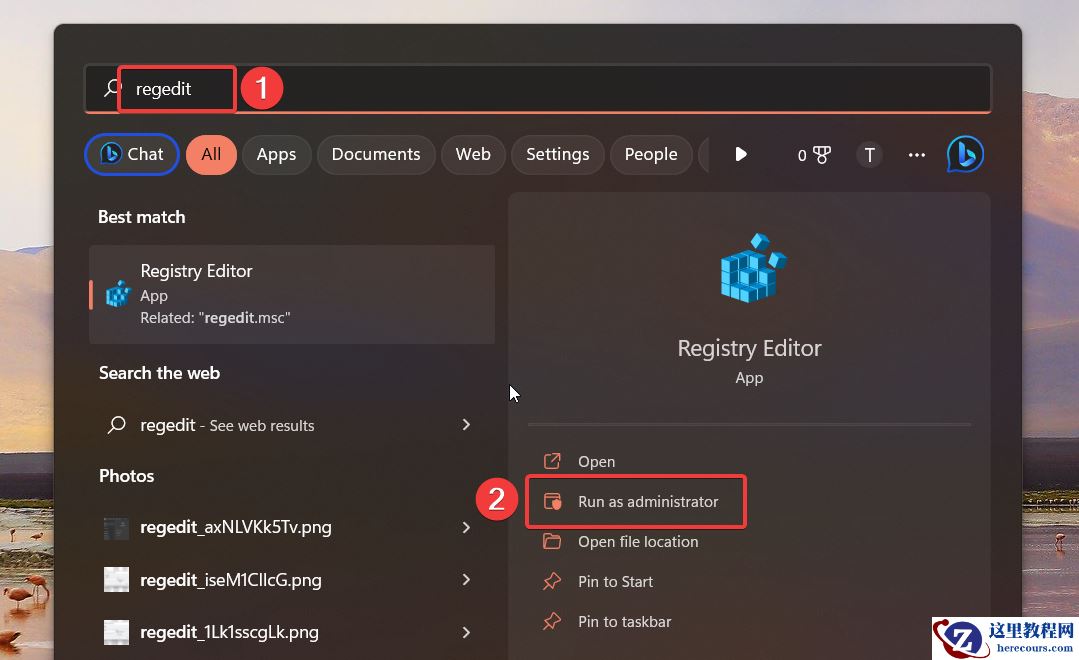This screenshot has height=660, width=1079.
Task: Select the People filter pill
Action: (651, 154)
